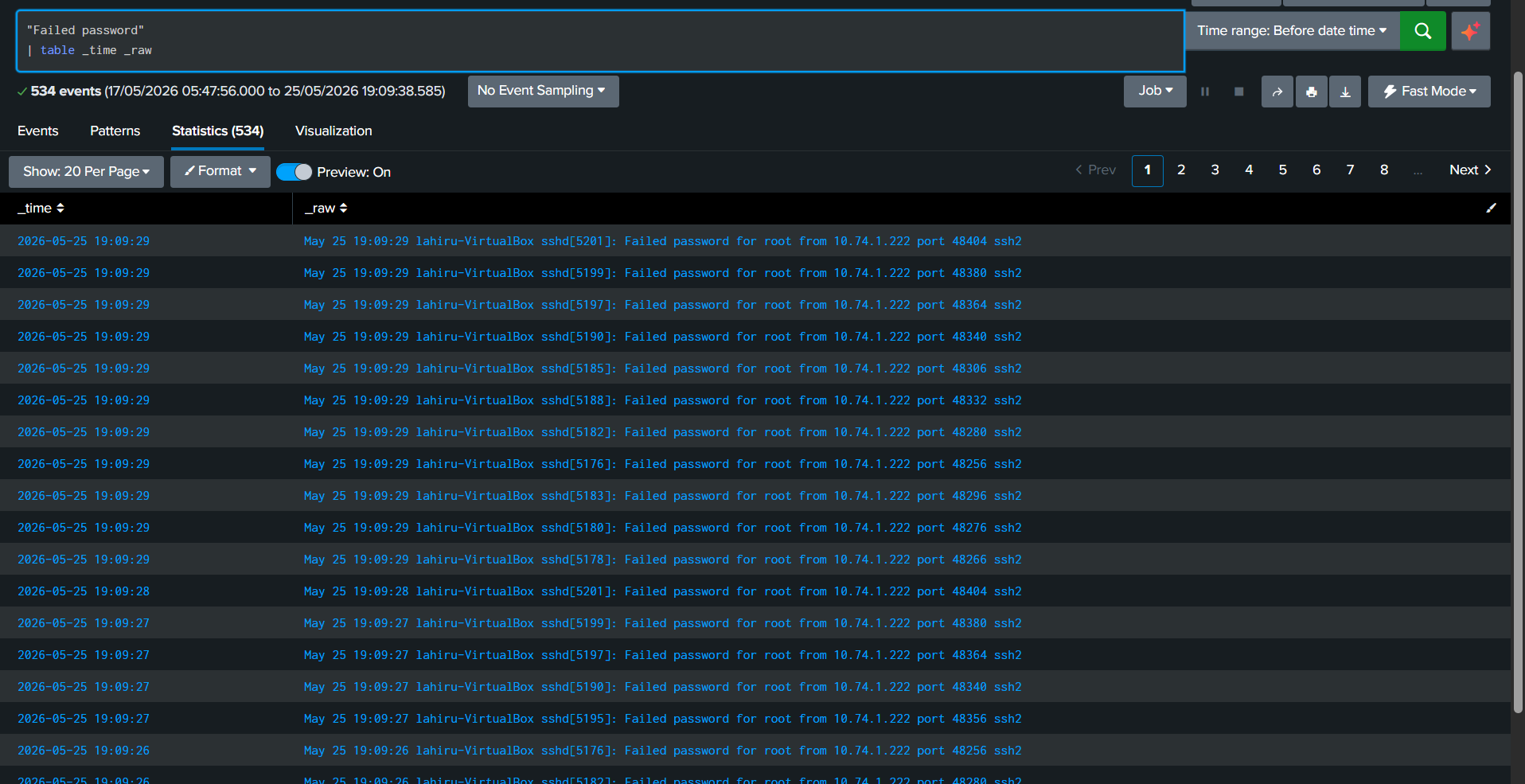1525x784 pixels.
Task: Share the search job
Action: click(x=1277, y=92)
